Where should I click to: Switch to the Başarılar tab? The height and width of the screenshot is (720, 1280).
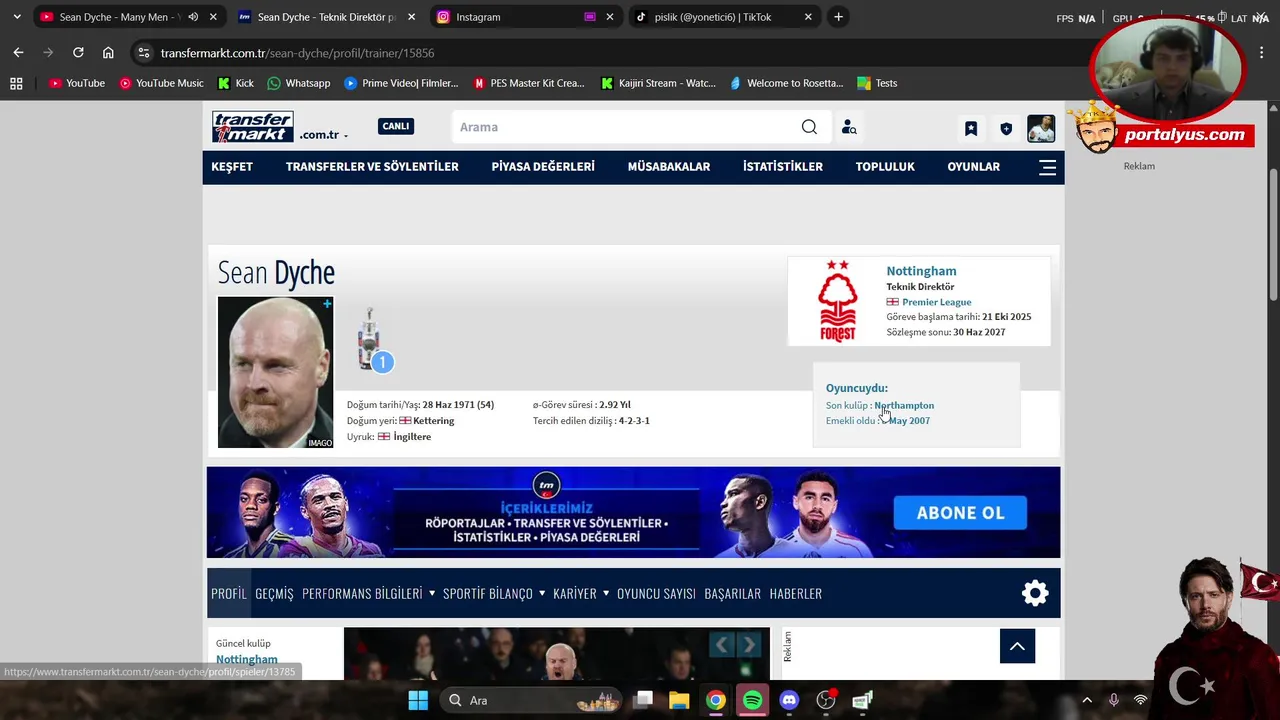[x=732, y=593]
